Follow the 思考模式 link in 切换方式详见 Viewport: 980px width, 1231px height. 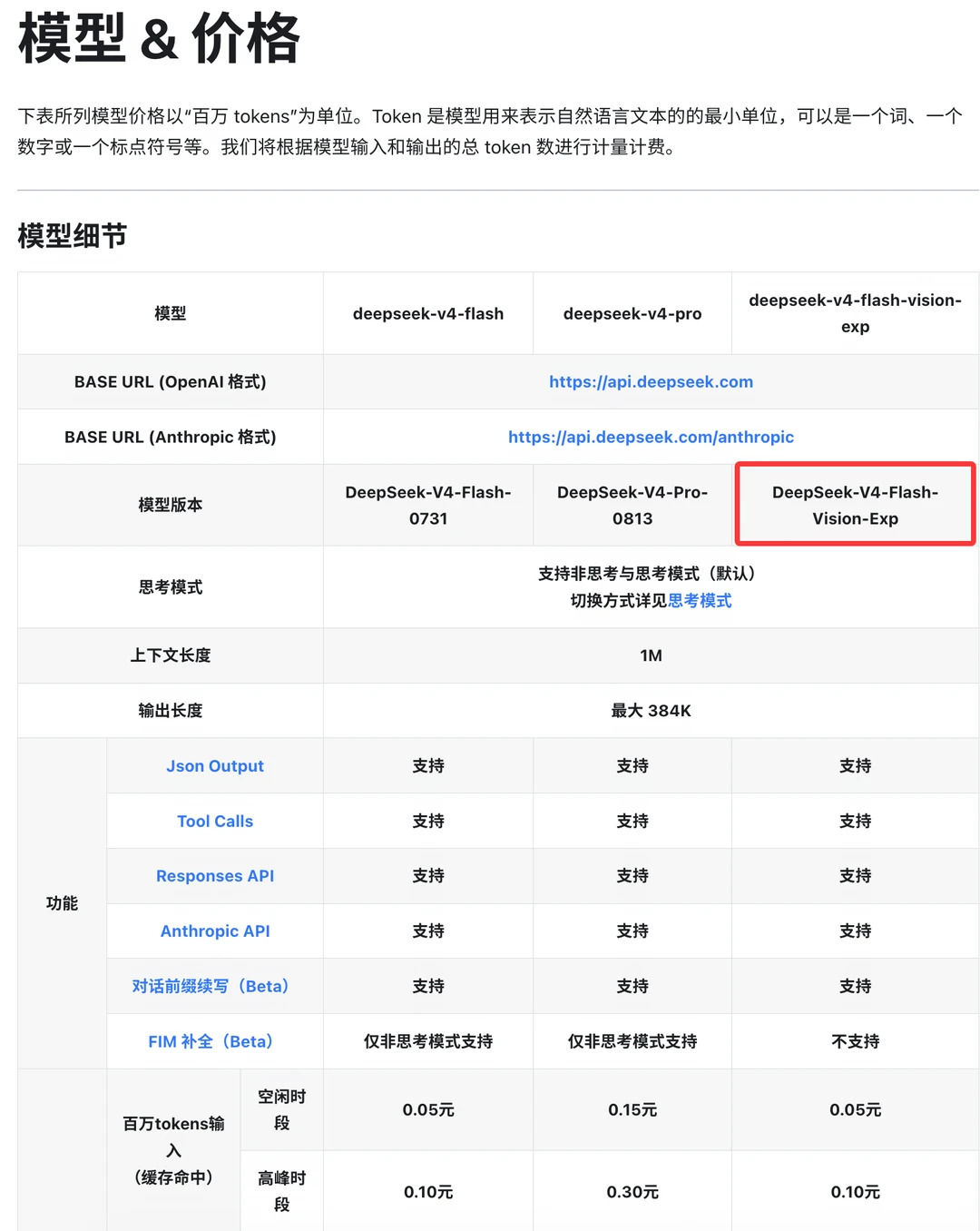700,601
